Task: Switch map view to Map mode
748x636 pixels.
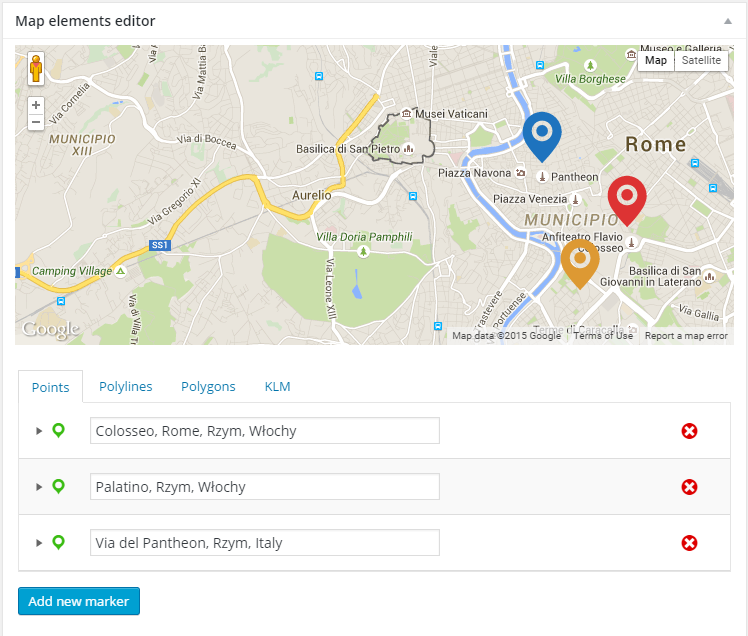Action: [x=656, y=60]
